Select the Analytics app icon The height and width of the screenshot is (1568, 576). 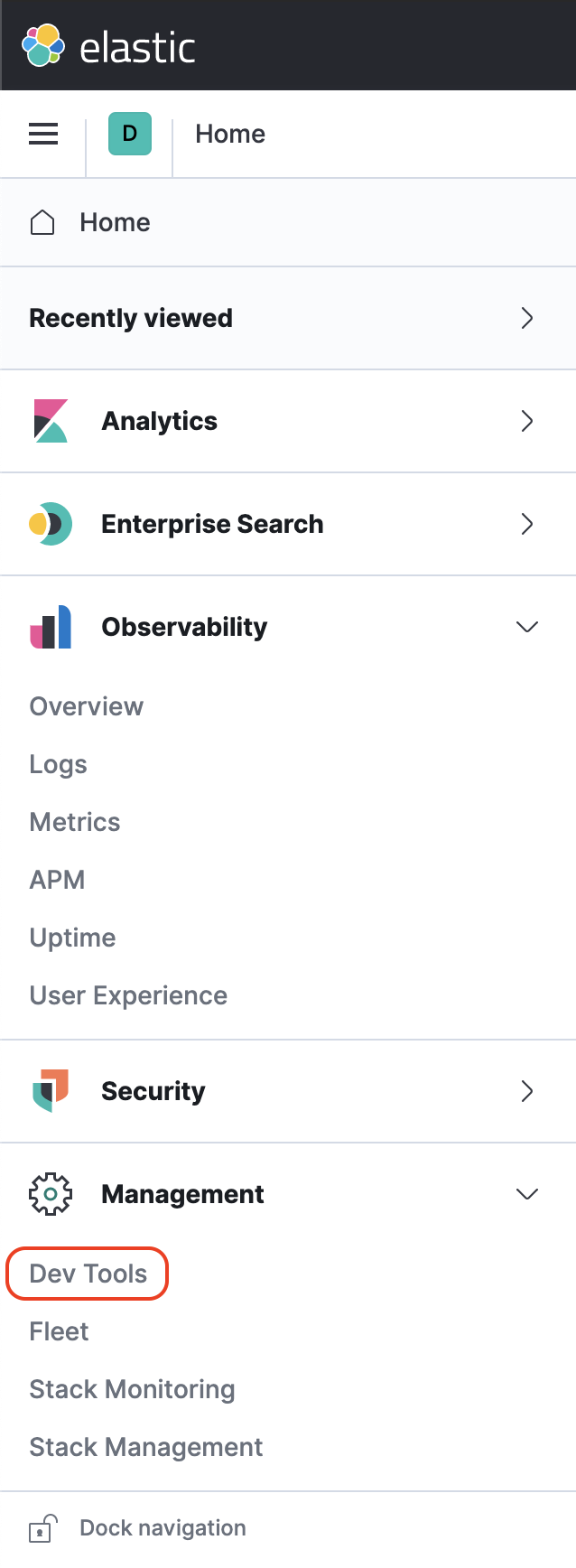pyautogui.click(x=50, y=421)
